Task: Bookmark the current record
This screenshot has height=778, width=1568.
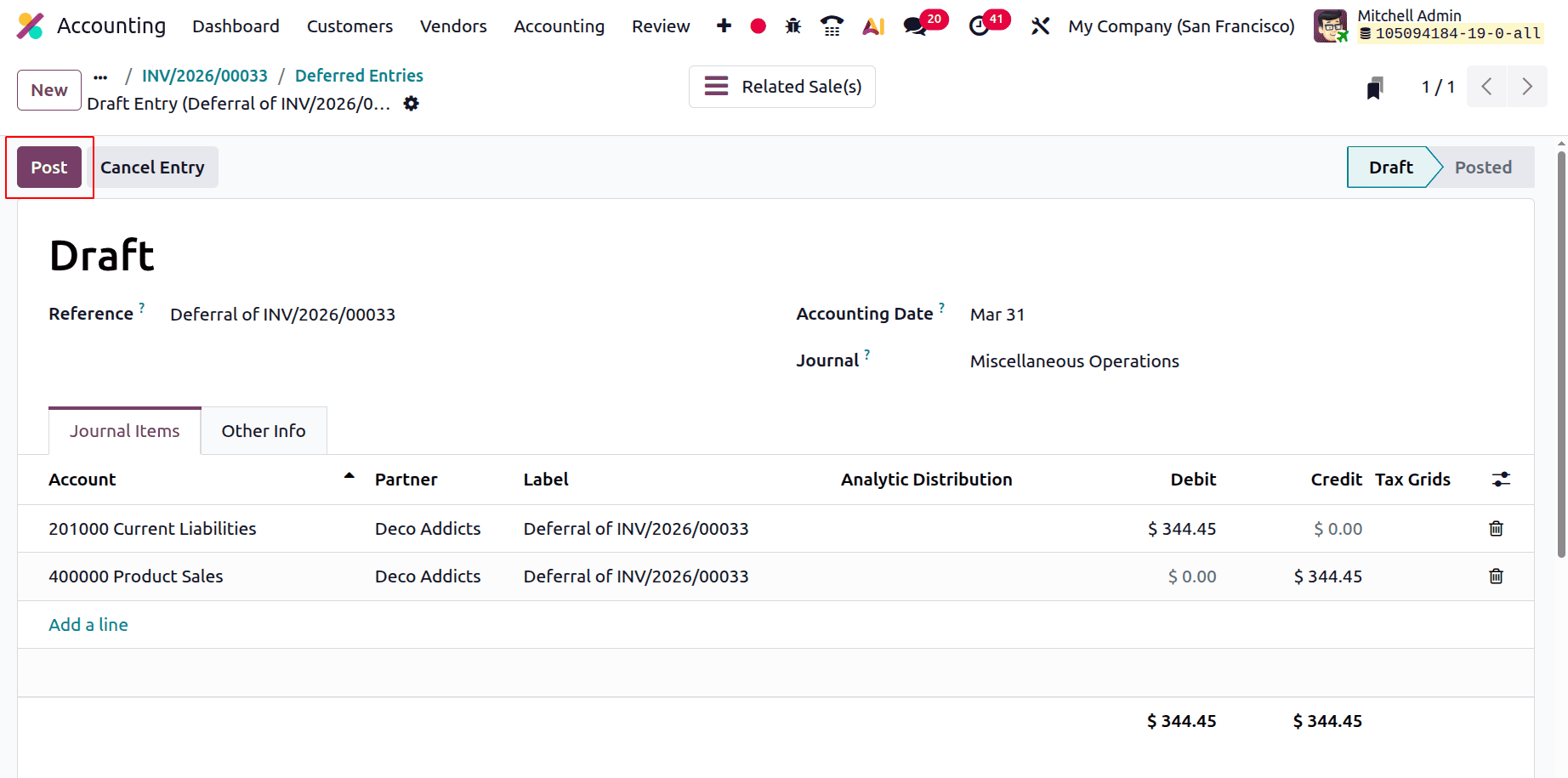Action: click(x=1376, y=87)
